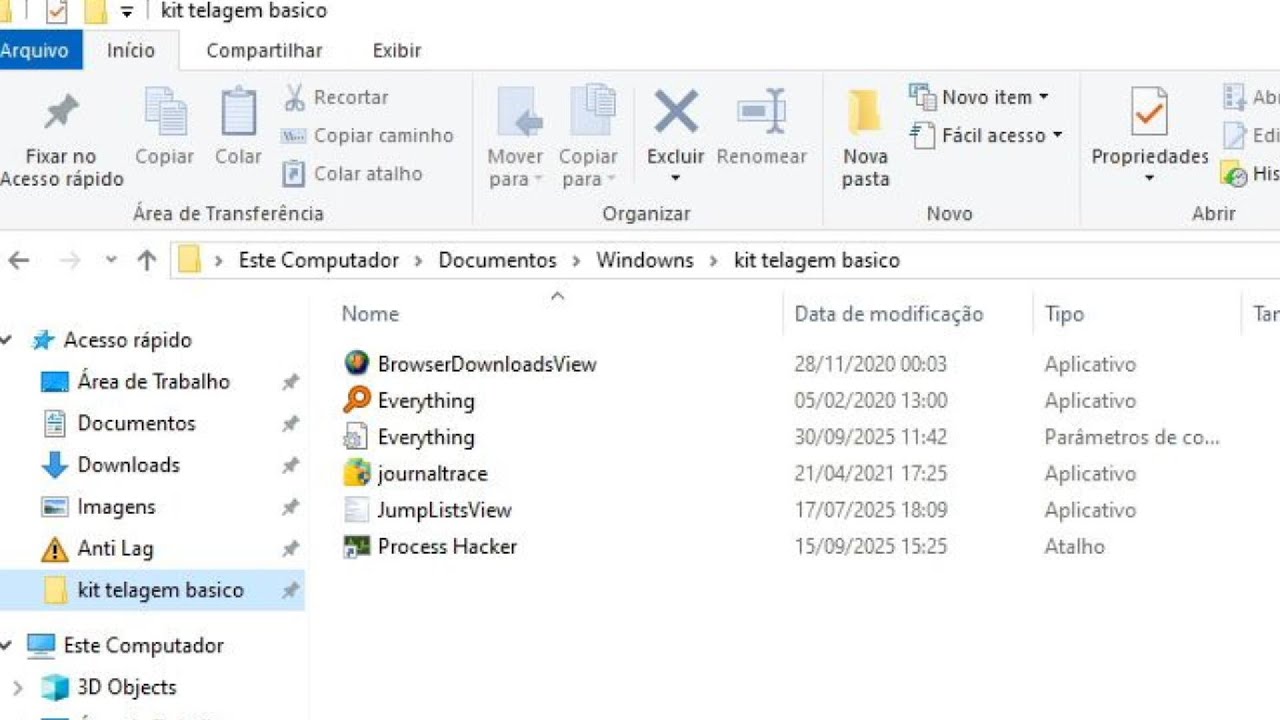Click Properties checkmark in title bar
This screenshot has width=1280, height=720.
coord(57,12)
